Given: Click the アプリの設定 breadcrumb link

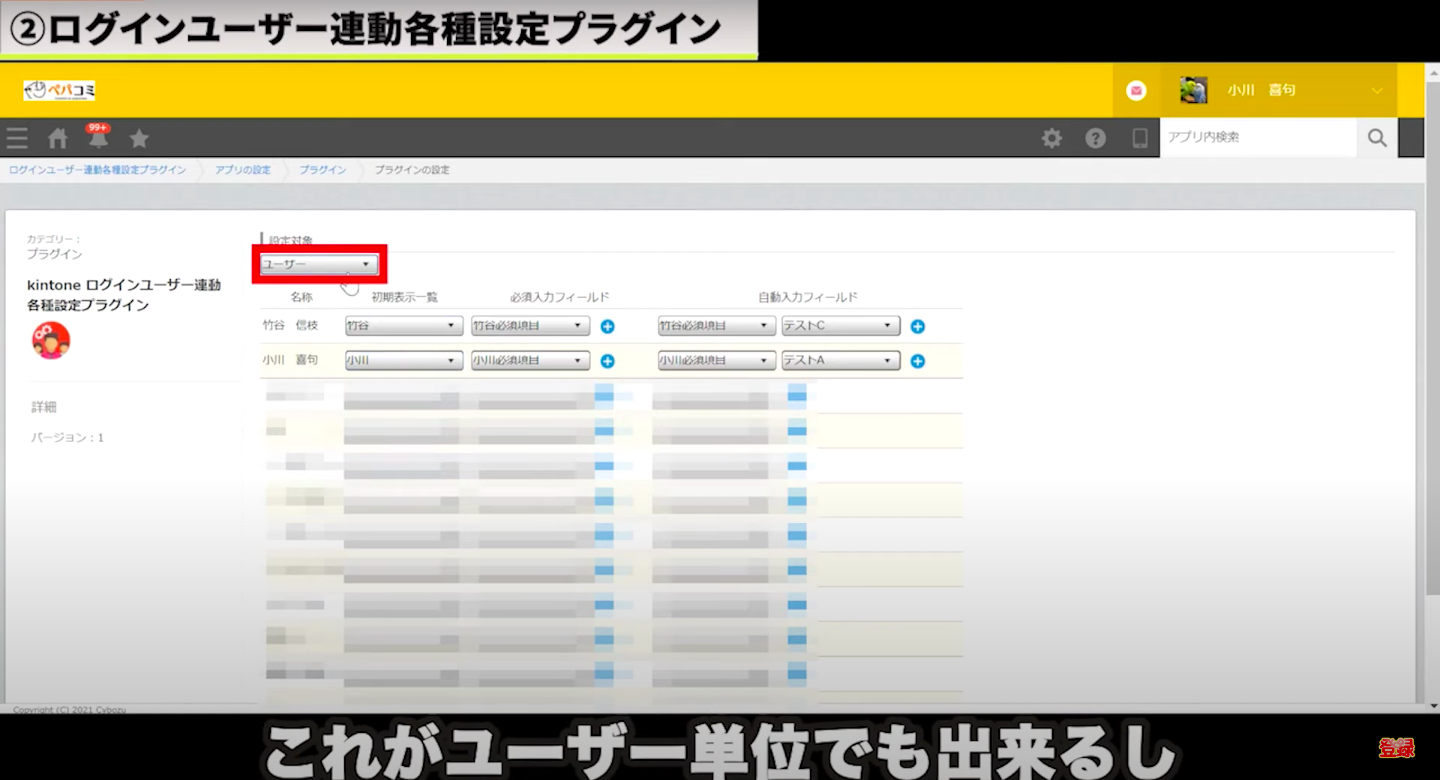Looking at the screenshot, I should click(243, 170).
